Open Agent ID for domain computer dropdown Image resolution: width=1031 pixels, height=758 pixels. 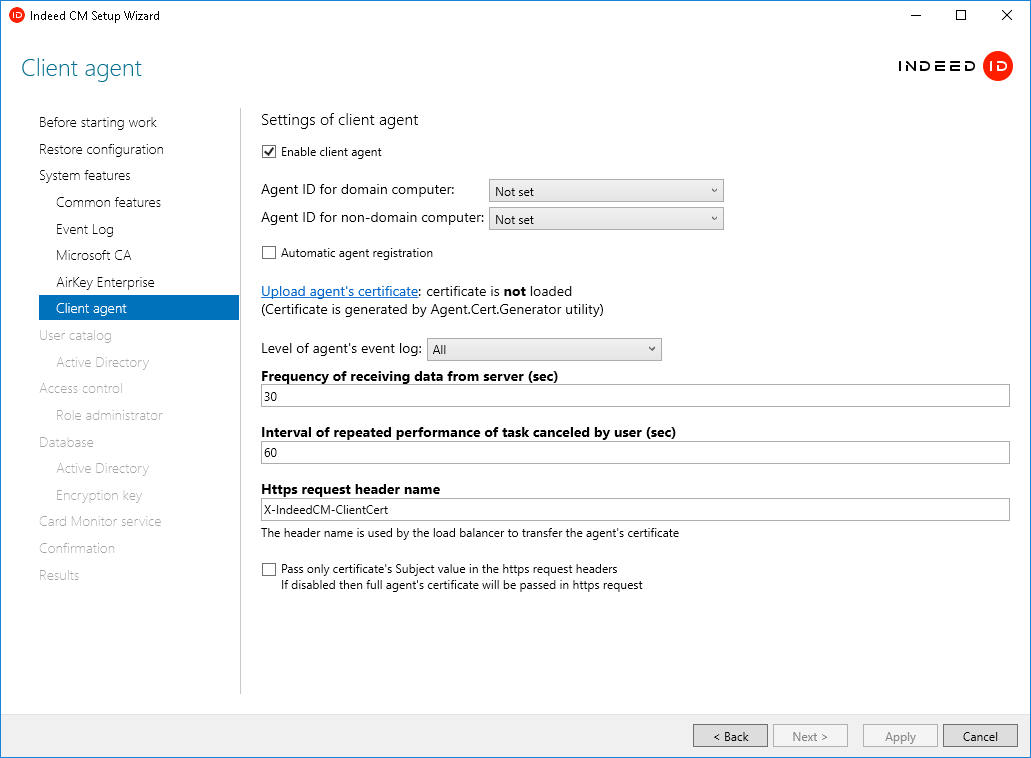point(606,191)
